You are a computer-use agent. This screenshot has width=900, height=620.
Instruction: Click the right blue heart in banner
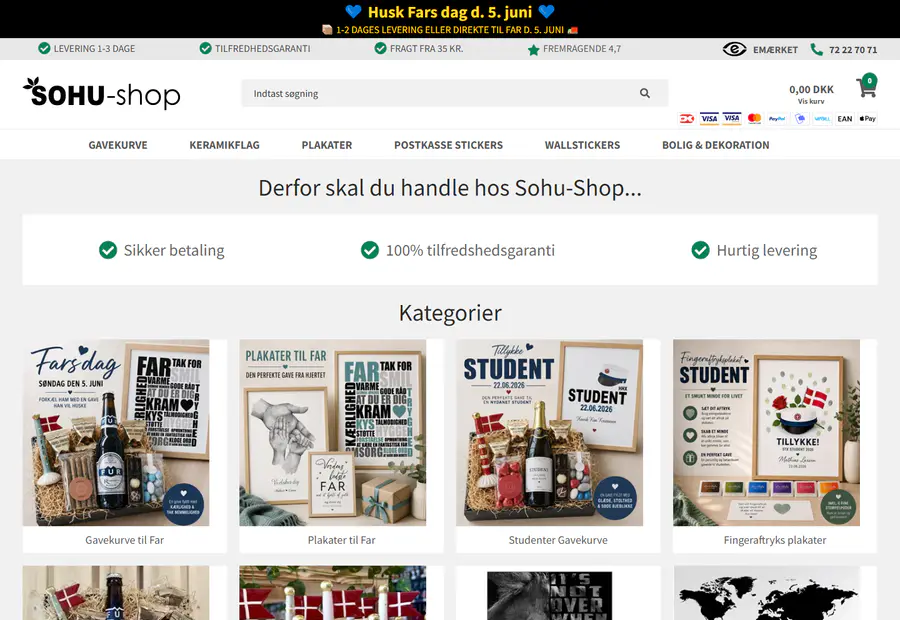[546, 11]
